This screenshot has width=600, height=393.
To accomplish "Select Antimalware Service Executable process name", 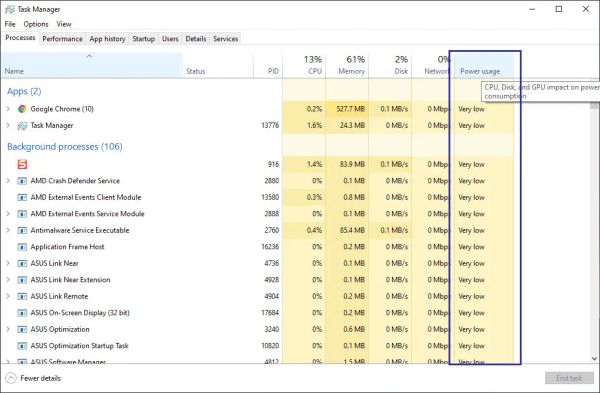I will tap(80, 230).
